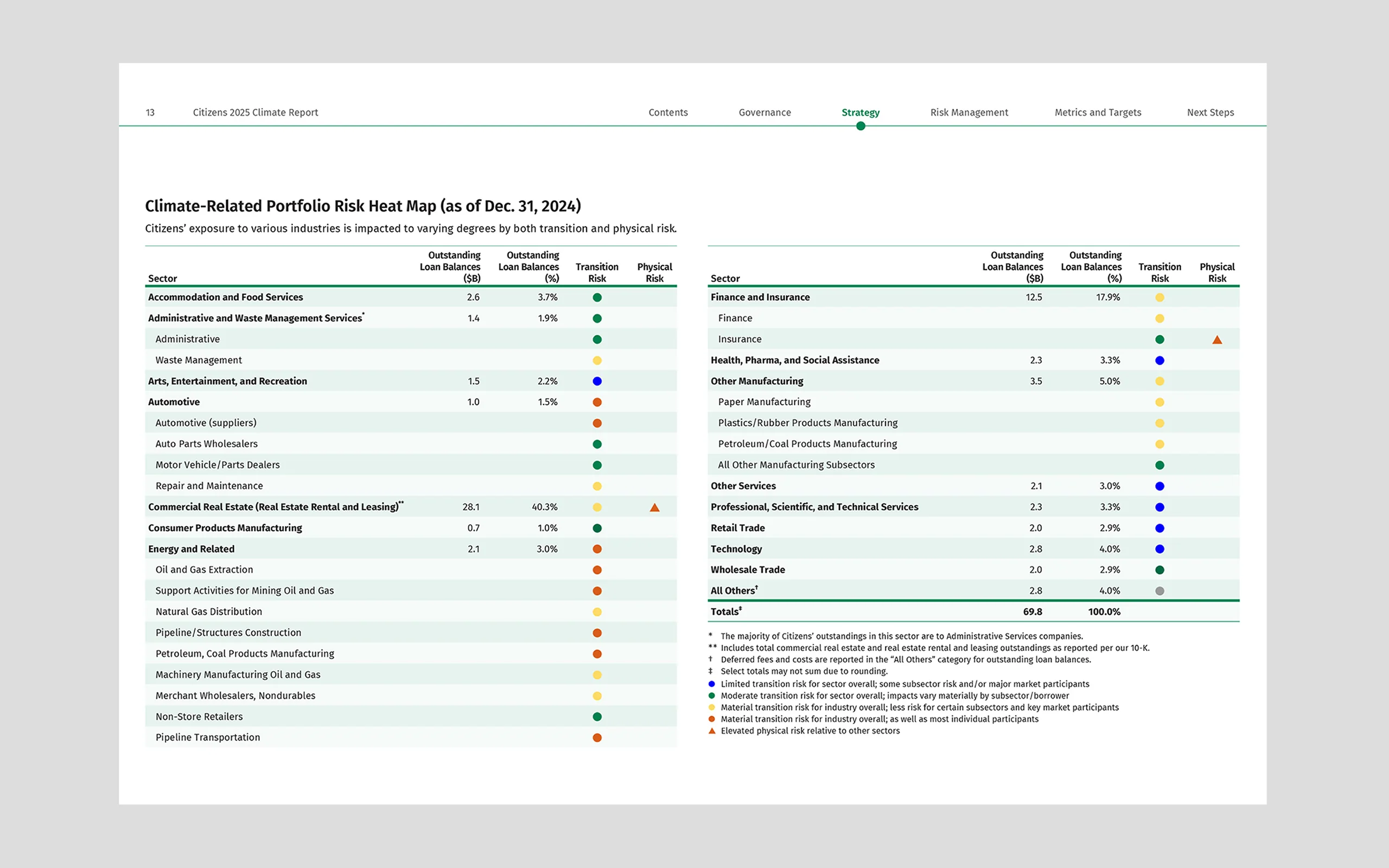Image resolution: width=1389 pixels, height=868 pixels.
Task: Select the Next Steps navigation link
Action: (1210, 112)
